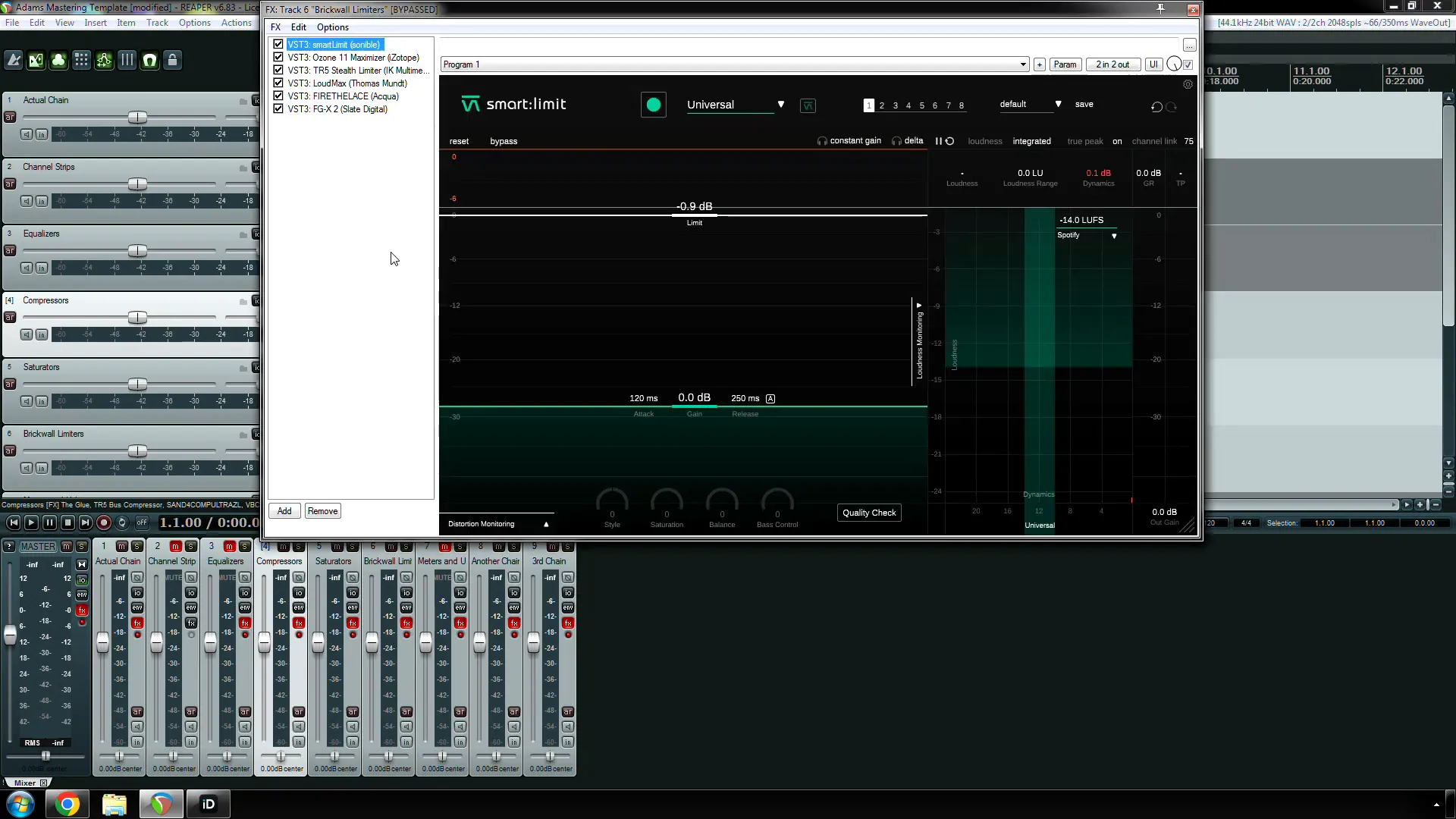Reset the loudness measurement circular arrow
Viewport: 1456px width, 819px height.
tap(949, 141)
